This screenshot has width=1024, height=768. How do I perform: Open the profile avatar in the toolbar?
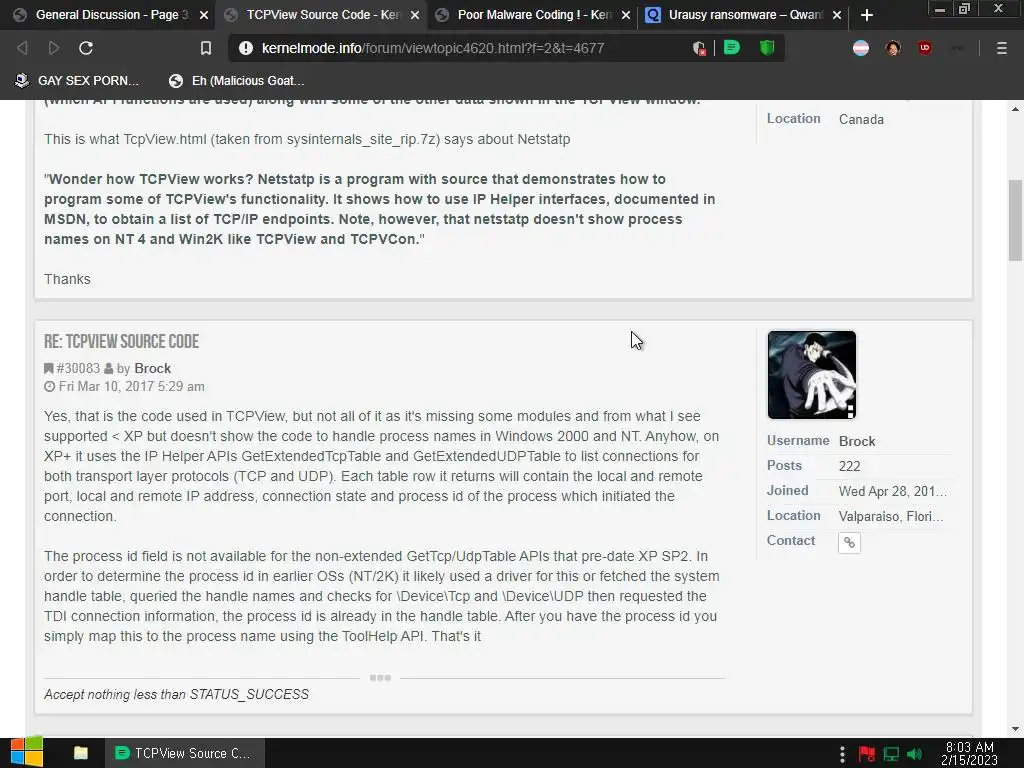coord(893,48)
